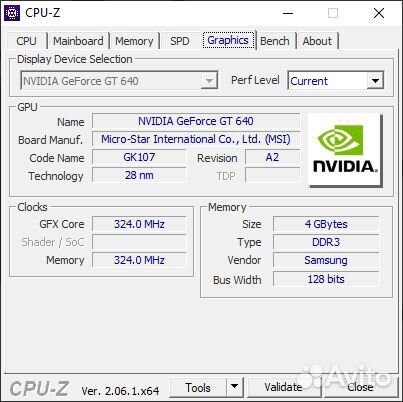Image resolution: width=403 pixels, height=402 pixels.
Task: Click the GPU Name field
Action: pyautogui.click(x=196, y=121)
